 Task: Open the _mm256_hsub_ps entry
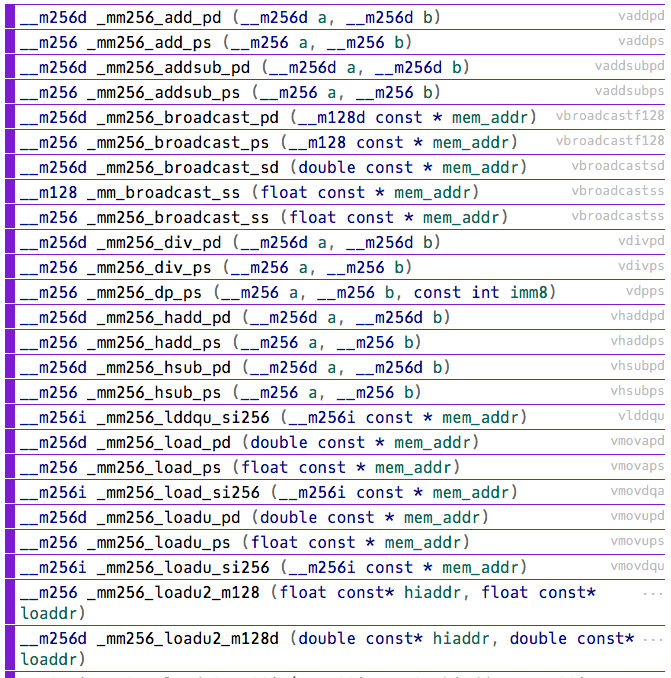pyautogui.click(x=335, y=393)
